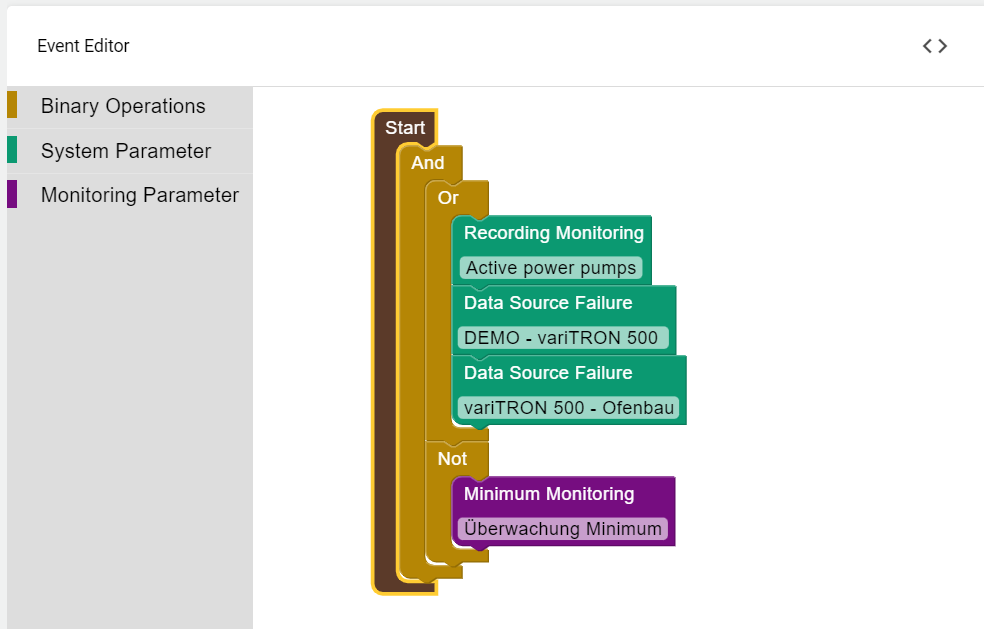Open the Active power pumps dropdown
This screenshot has height=629, width=984.
(x=551, y=268)
